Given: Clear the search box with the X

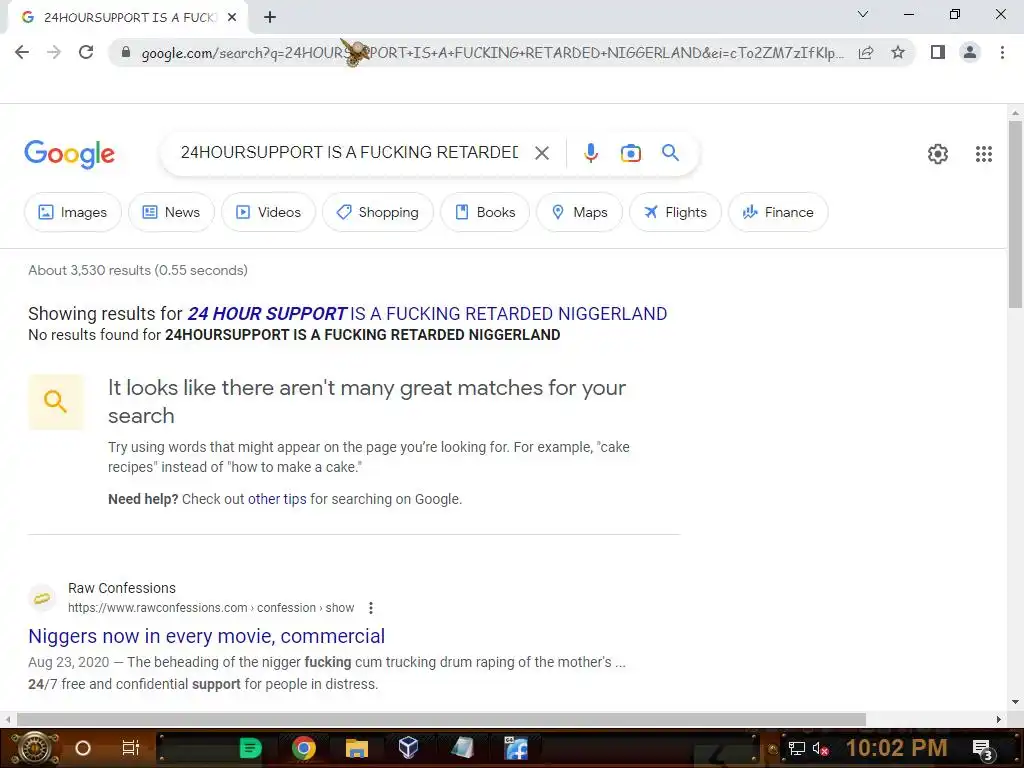Looking at the screenshot, I should pos(541,153).
